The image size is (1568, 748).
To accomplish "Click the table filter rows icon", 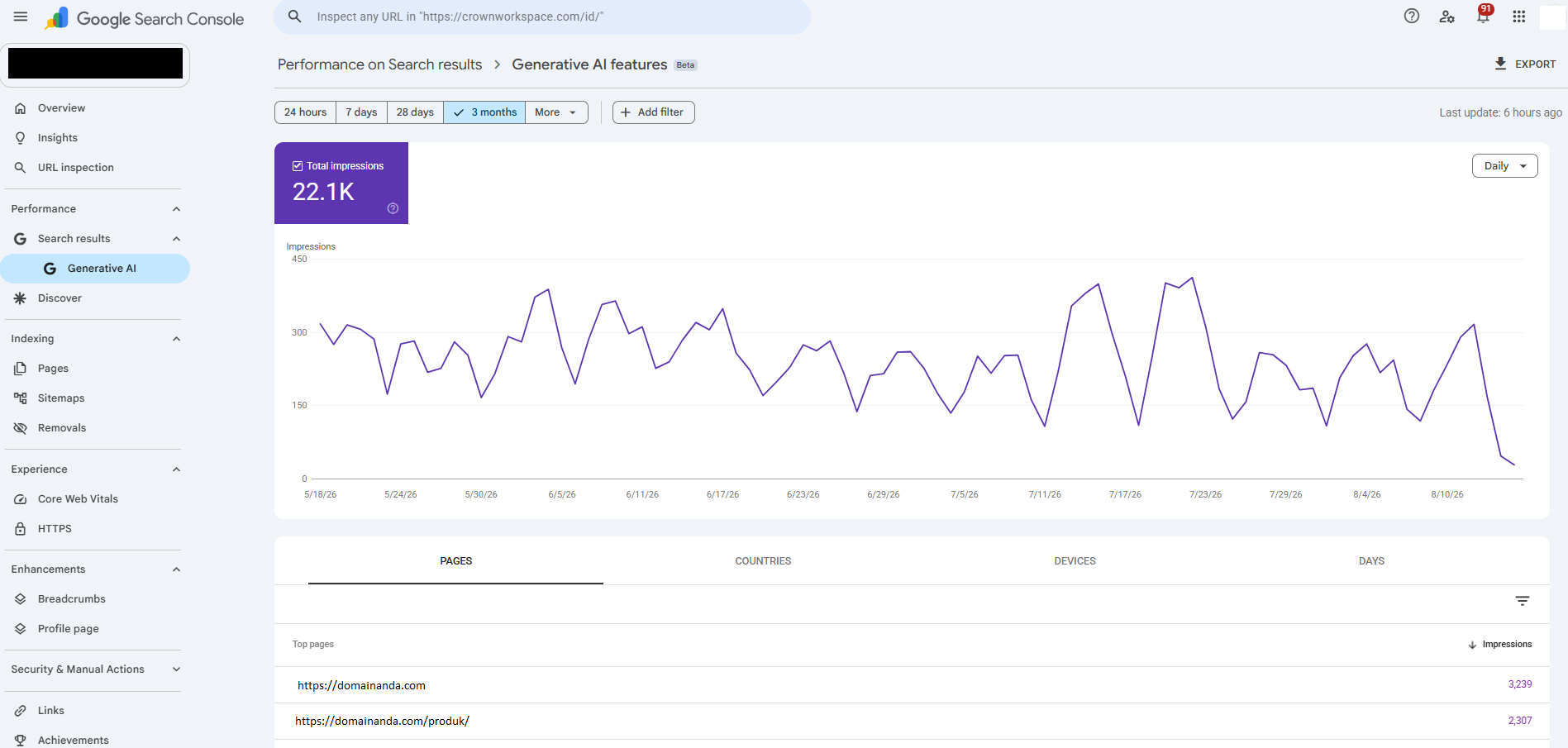I will pos(1523,601).
